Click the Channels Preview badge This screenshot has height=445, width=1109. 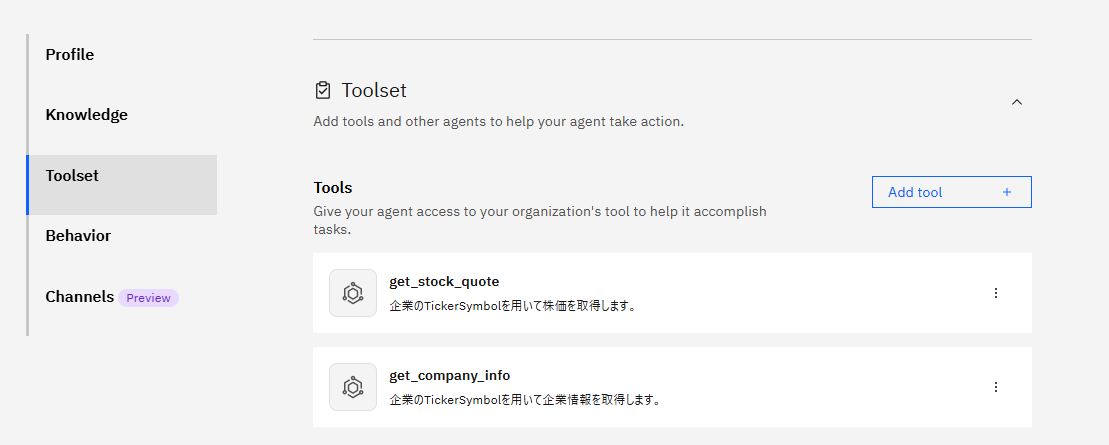click(x=148, y=298)
